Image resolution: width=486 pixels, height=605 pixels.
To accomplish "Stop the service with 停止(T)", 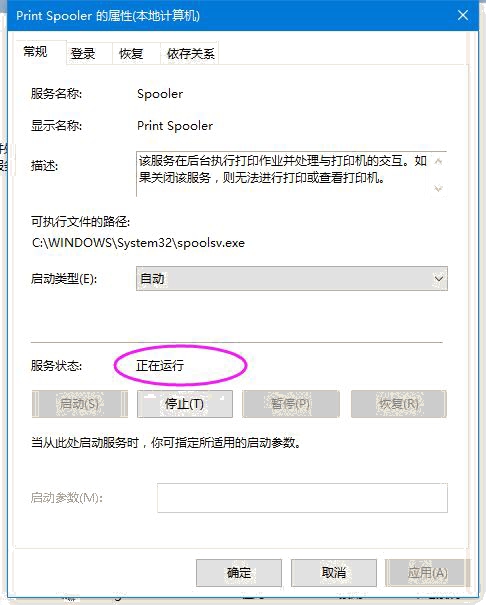I will point(185,404).
